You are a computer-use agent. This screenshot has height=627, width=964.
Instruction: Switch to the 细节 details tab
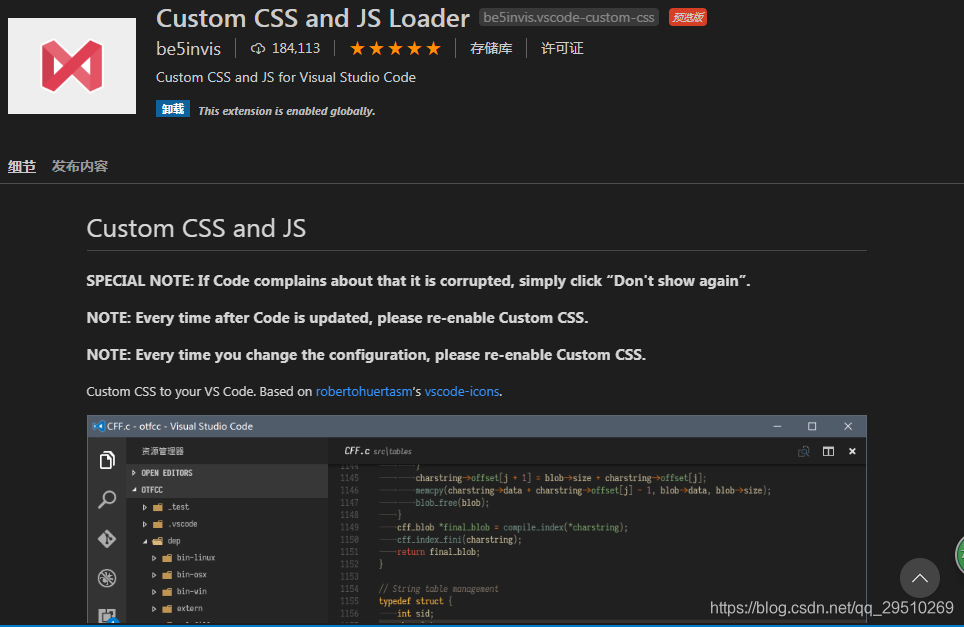pyautogui.click(x=22, y=166)
